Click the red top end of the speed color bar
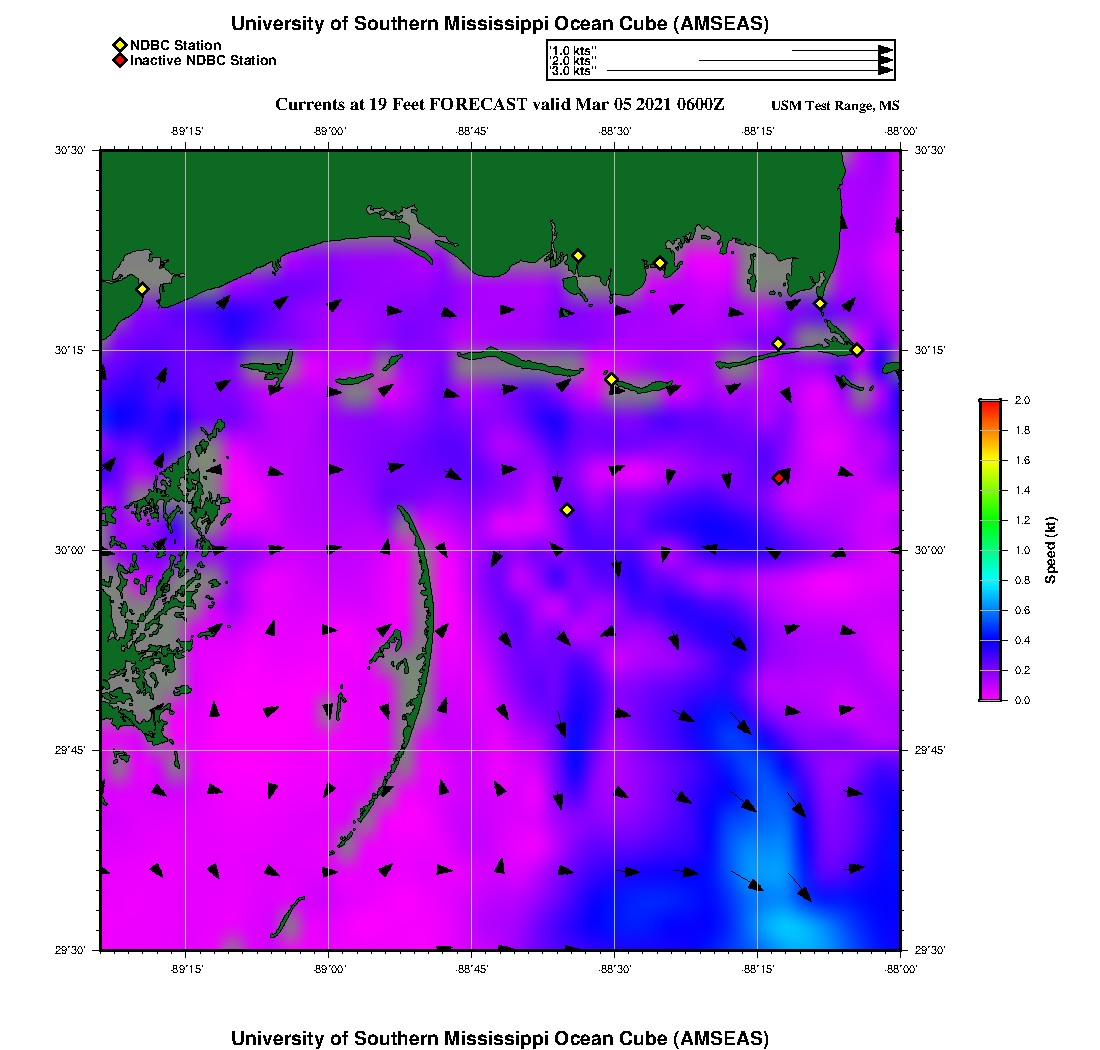The height and width of the screenshot is (1050, 1100). click(x=989, y=404)
